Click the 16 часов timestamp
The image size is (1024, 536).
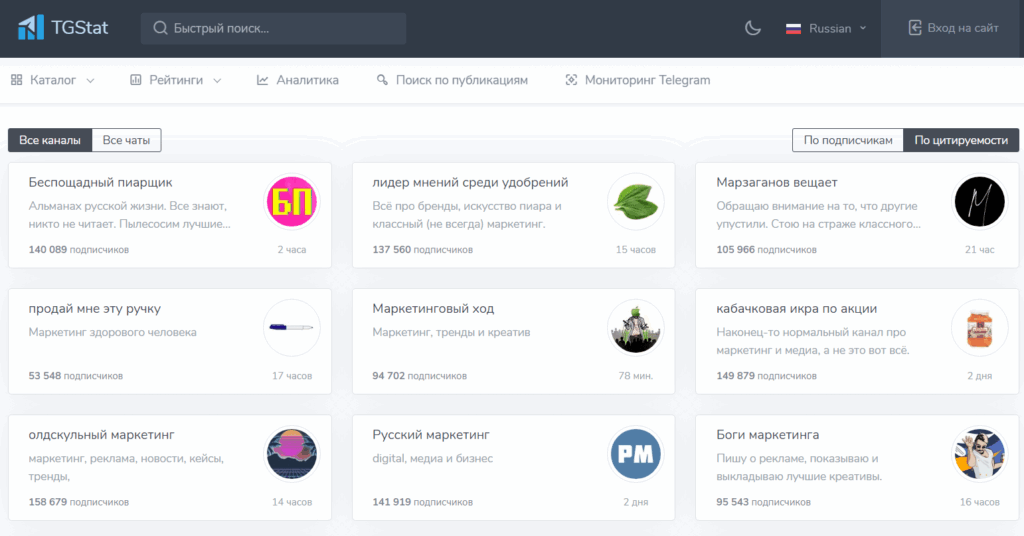click(980, 502)
